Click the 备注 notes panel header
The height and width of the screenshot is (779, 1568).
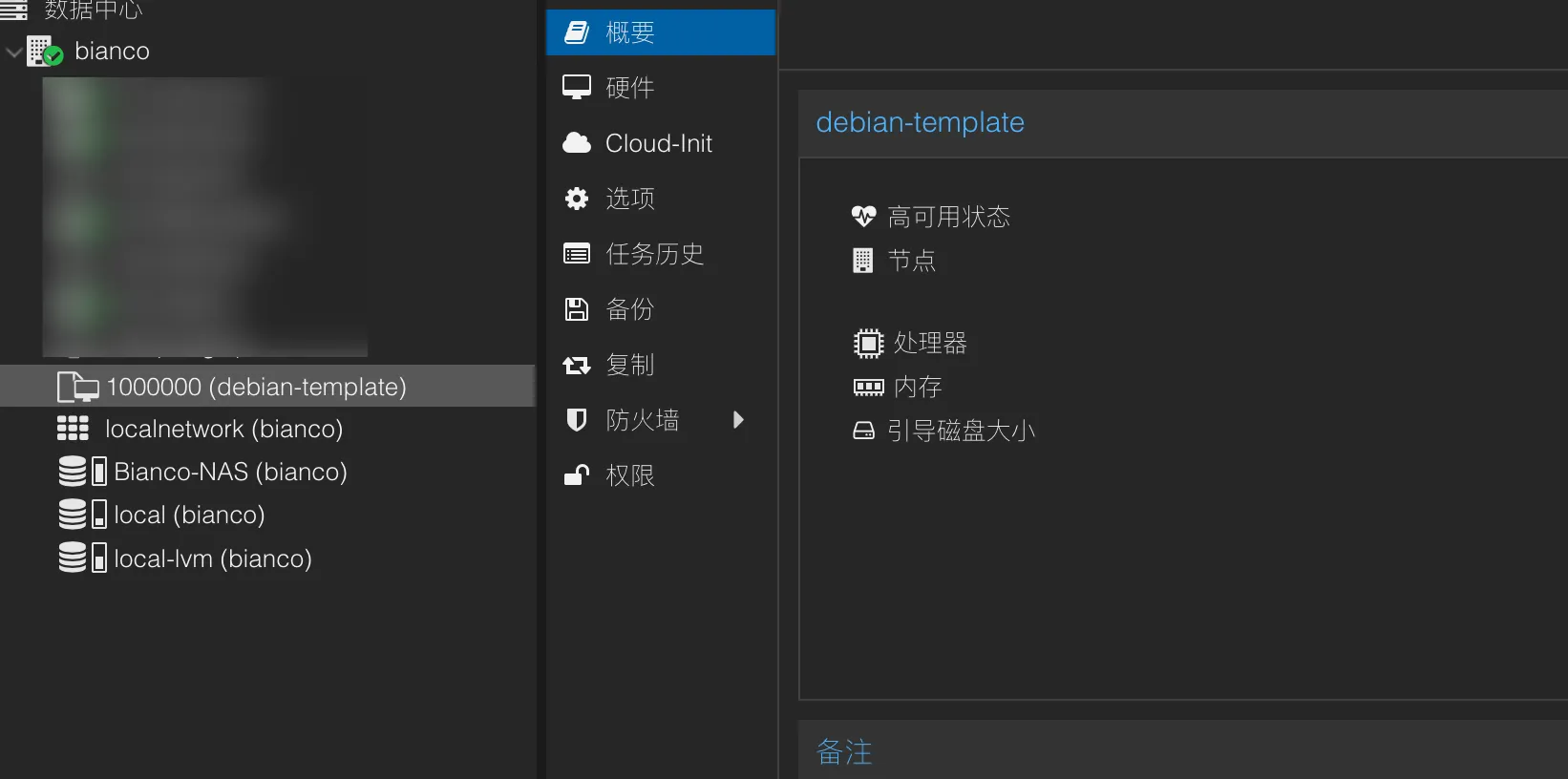[x=844, y=752]
